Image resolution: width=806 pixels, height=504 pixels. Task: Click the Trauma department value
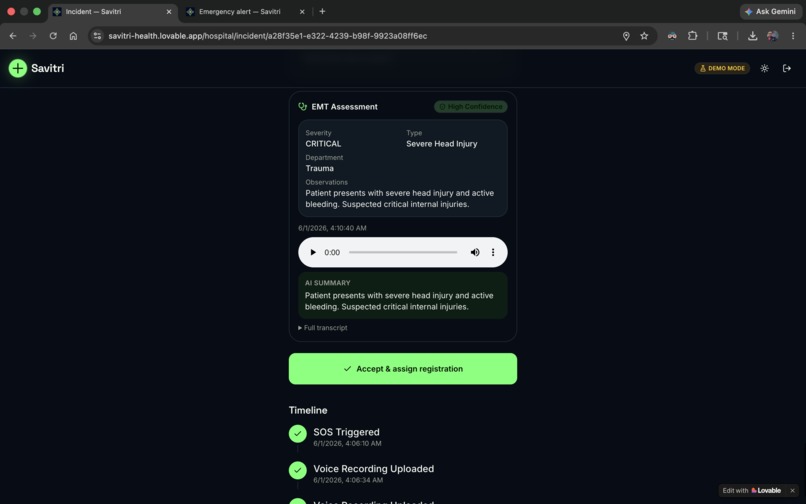(319, 168)
